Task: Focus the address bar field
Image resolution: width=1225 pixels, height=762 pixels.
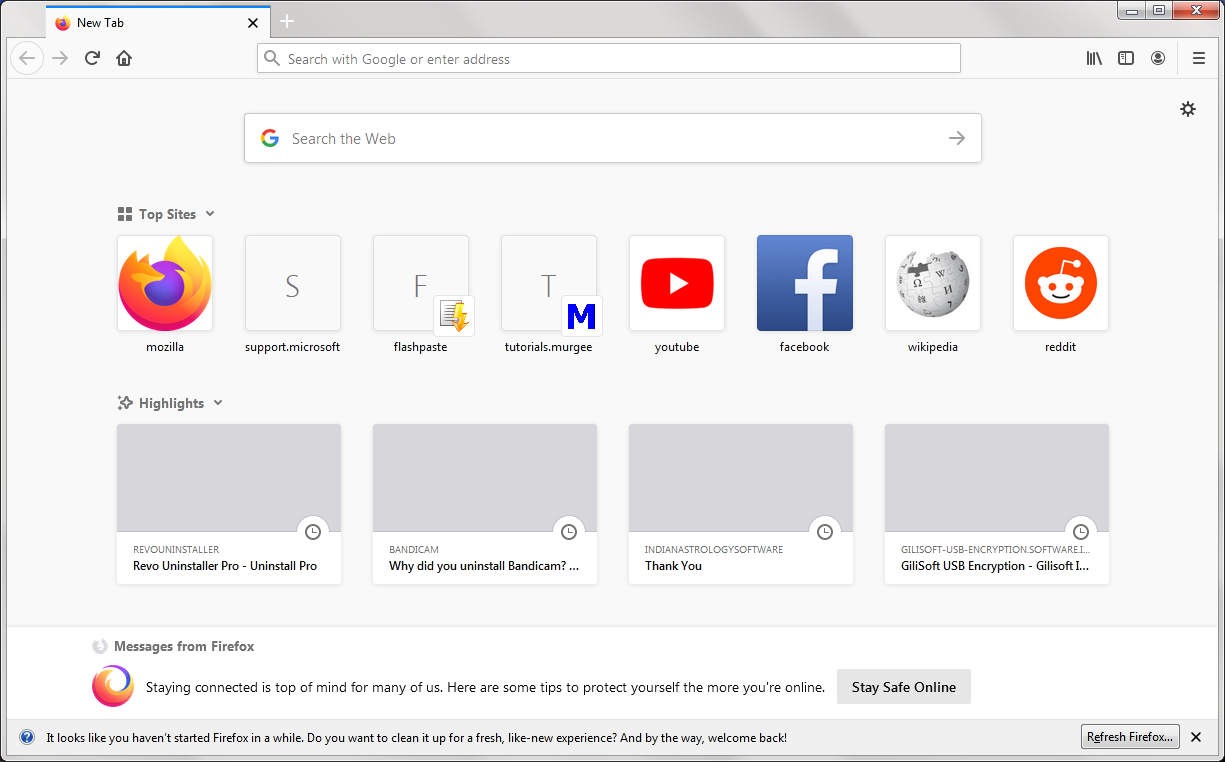Action: point(609,58)
